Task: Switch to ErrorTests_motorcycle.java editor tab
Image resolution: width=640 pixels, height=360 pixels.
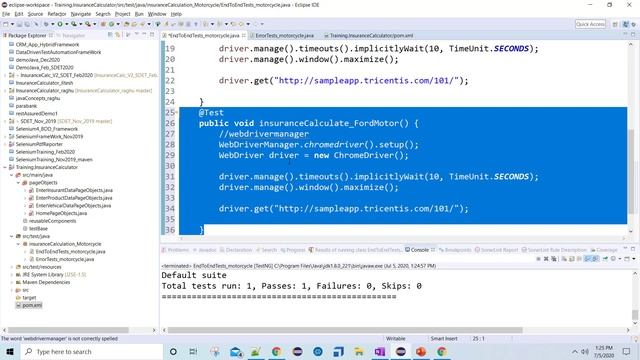Action: [x=281, y=36]
